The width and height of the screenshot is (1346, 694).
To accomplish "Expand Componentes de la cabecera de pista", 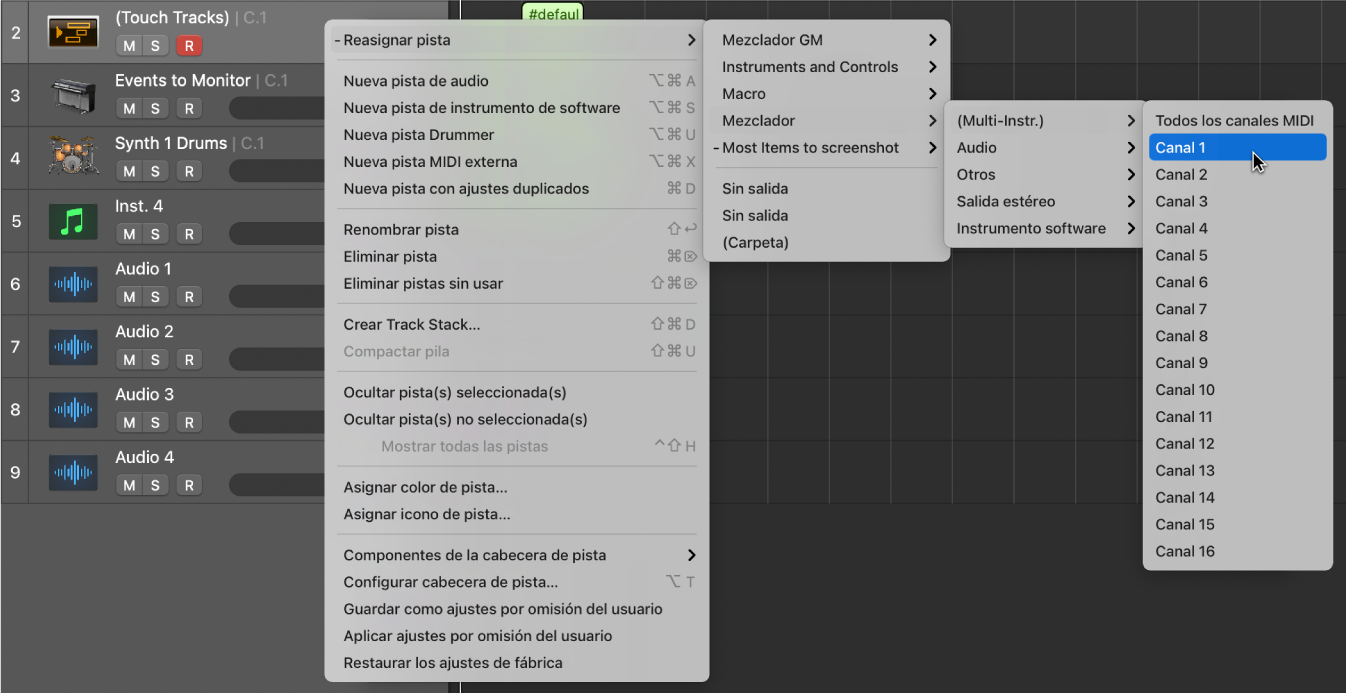I will [x=517, y=555].
